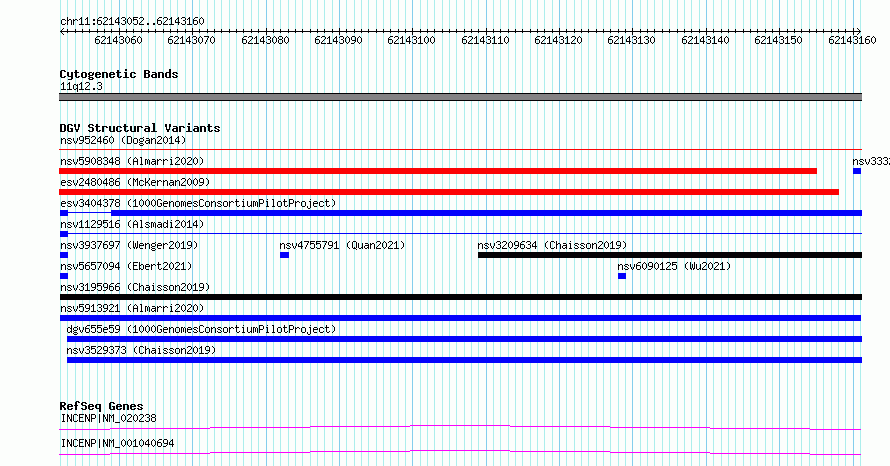
Task: Click ruler position 62143090
Action: [338, 40]
